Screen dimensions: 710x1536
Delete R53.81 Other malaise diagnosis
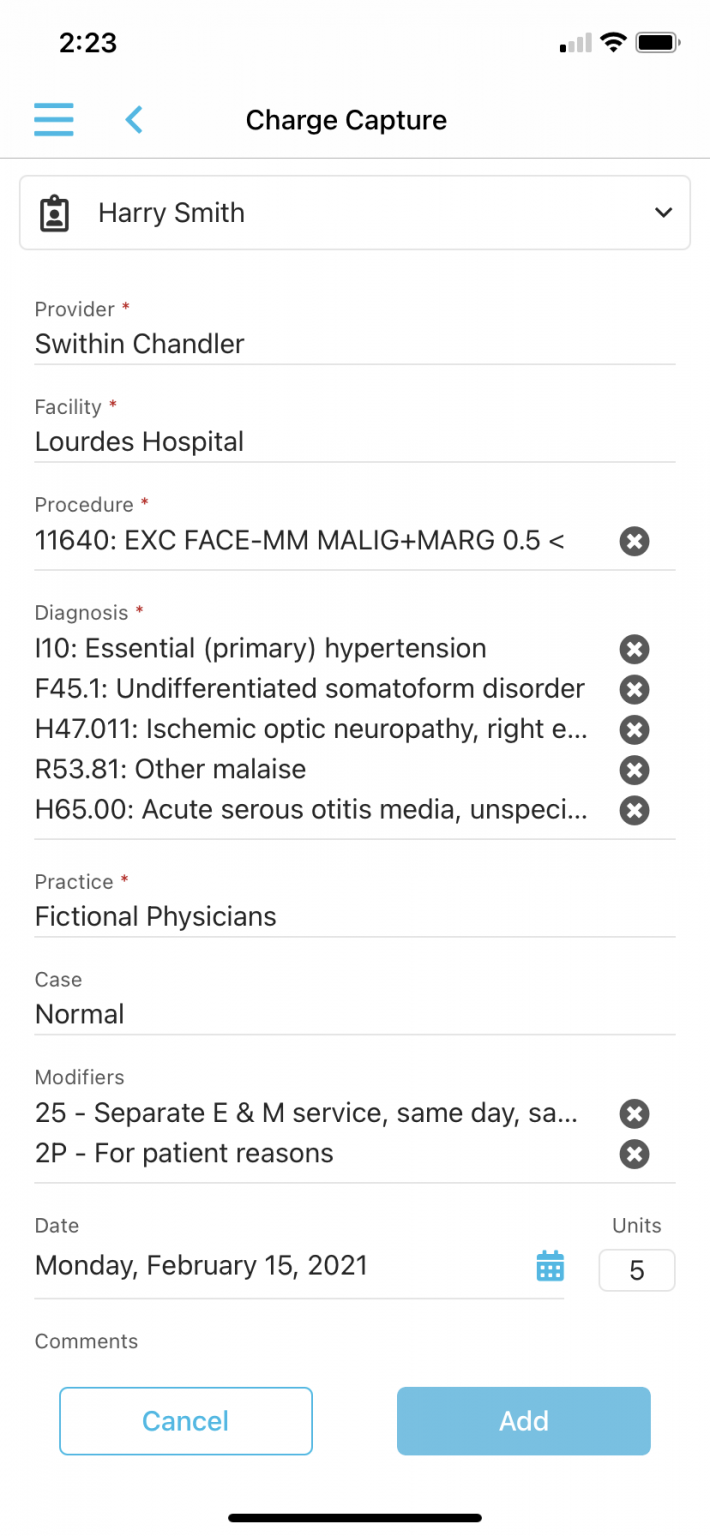pyautogui.click(x=634, y=770)
